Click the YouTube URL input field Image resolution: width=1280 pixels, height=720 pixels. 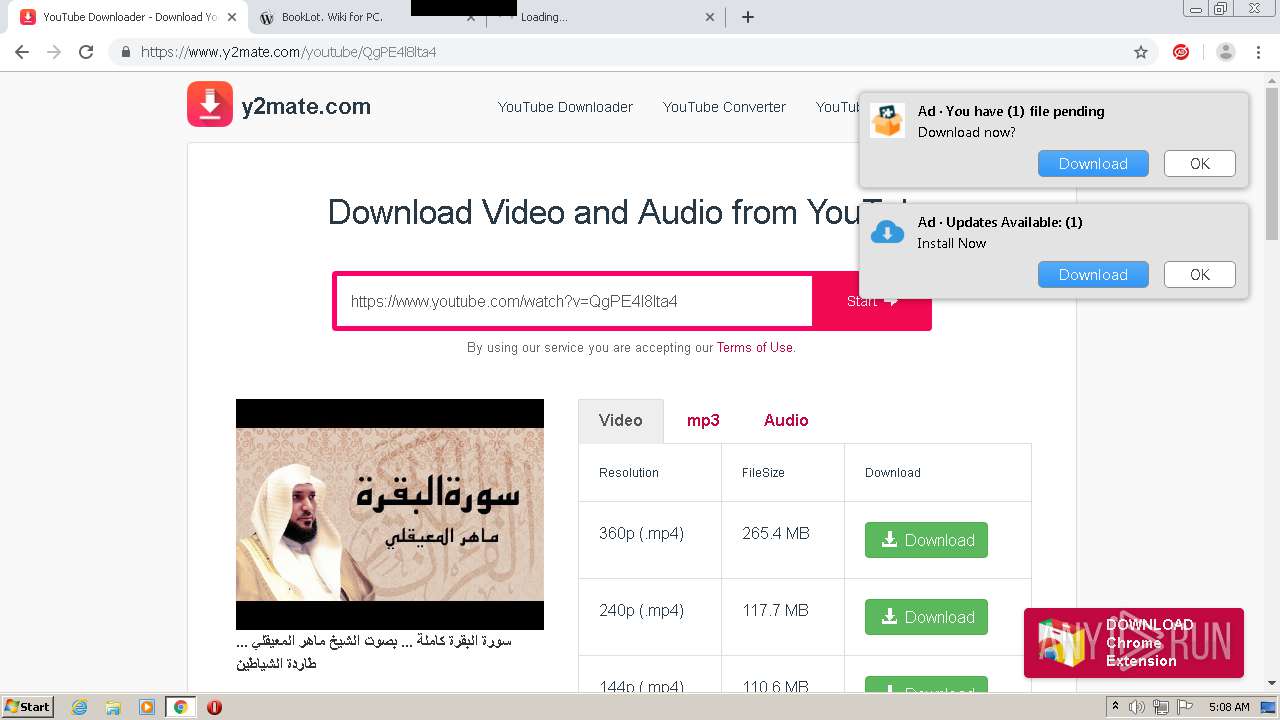tap(574, 301)
